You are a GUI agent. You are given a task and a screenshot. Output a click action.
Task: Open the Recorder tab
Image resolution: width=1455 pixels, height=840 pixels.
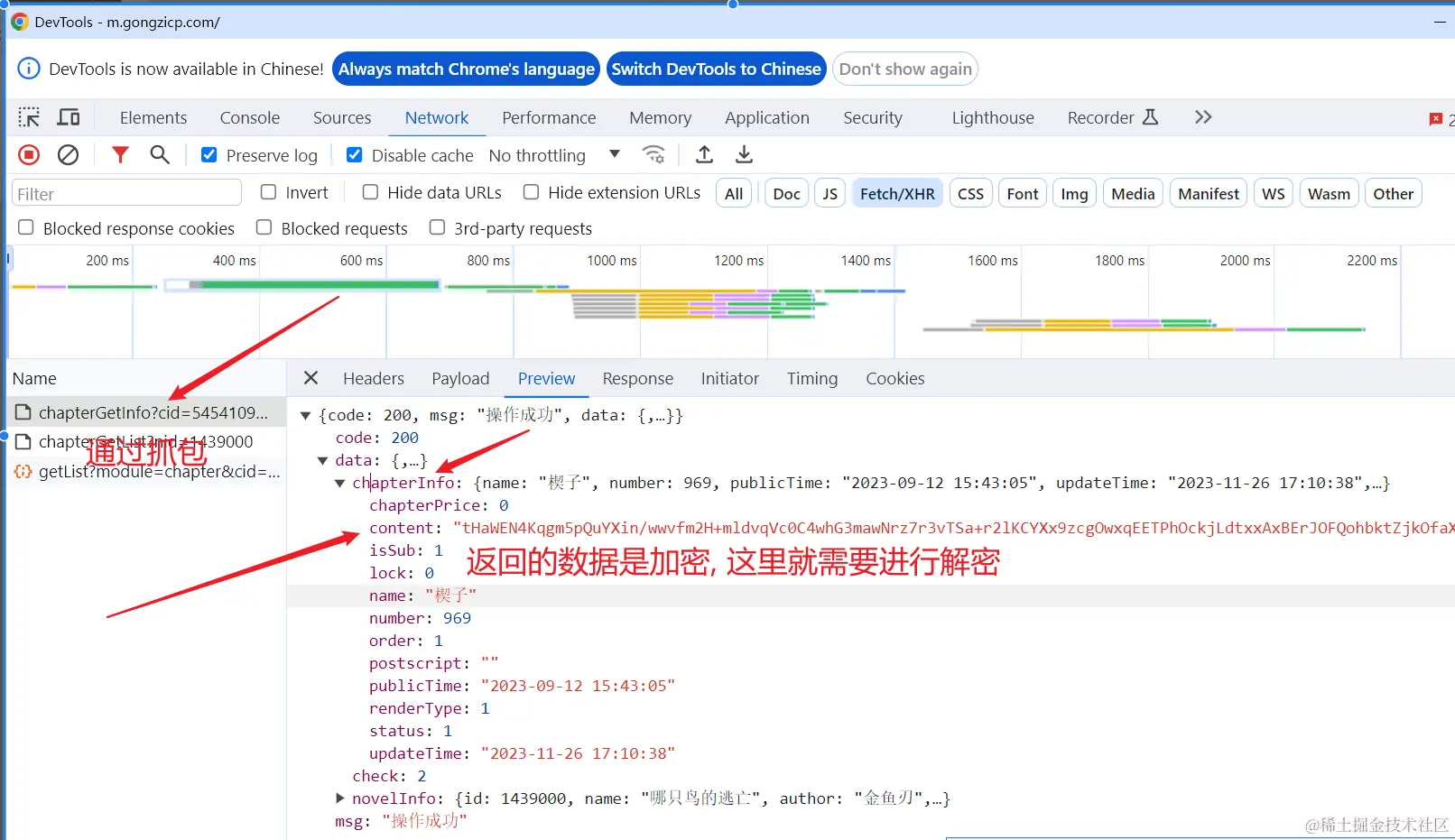point(1112,117)
